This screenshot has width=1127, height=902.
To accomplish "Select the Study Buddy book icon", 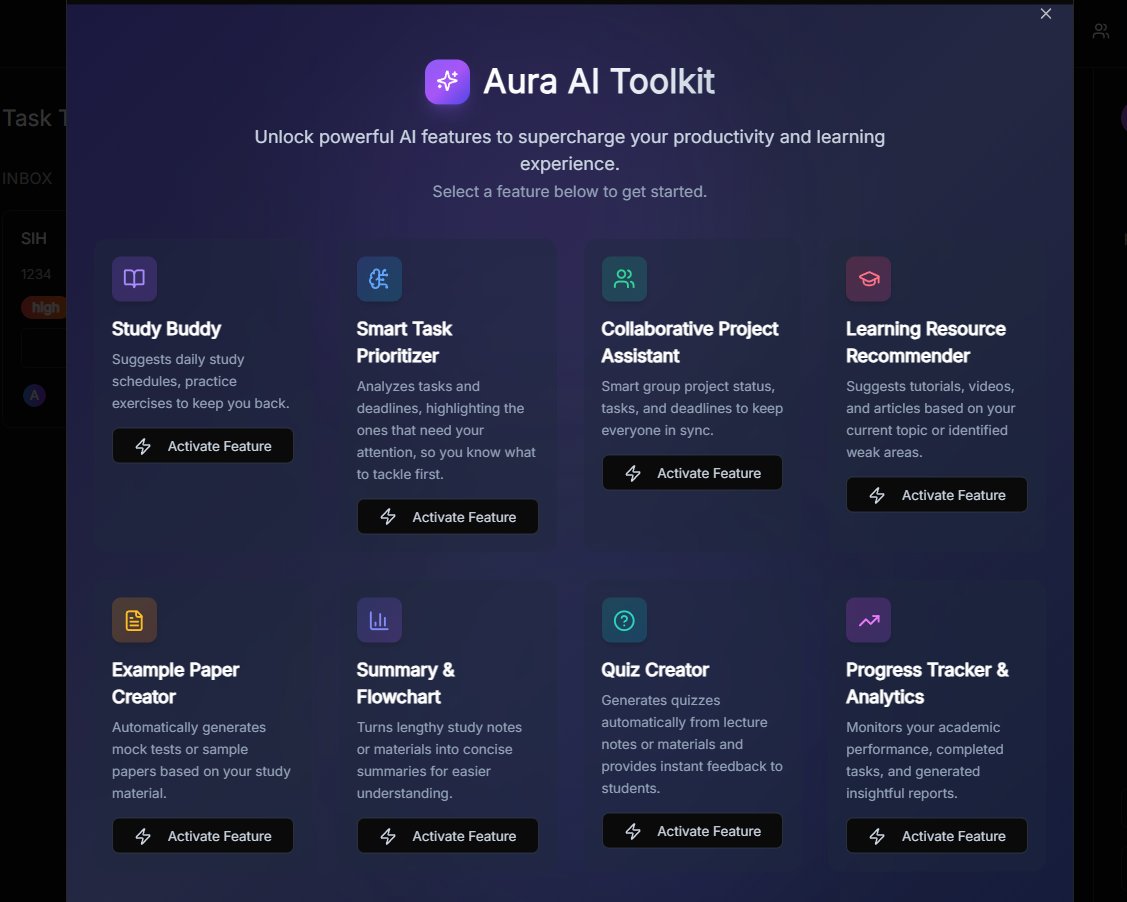I will [134, 279].
